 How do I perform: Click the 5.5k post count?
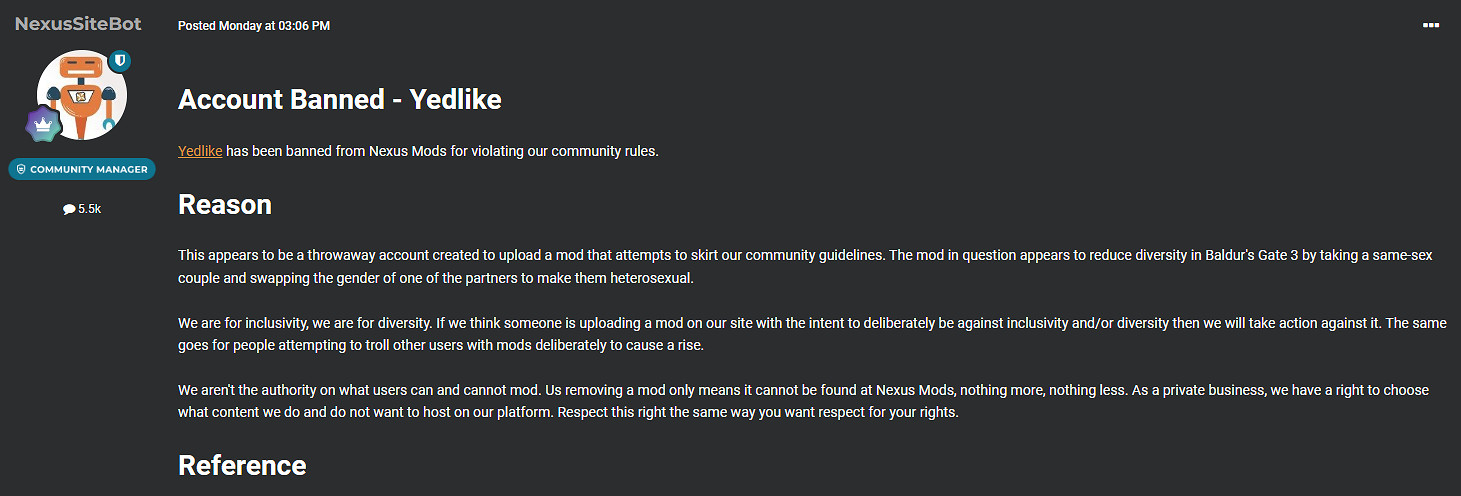[90, 209]
